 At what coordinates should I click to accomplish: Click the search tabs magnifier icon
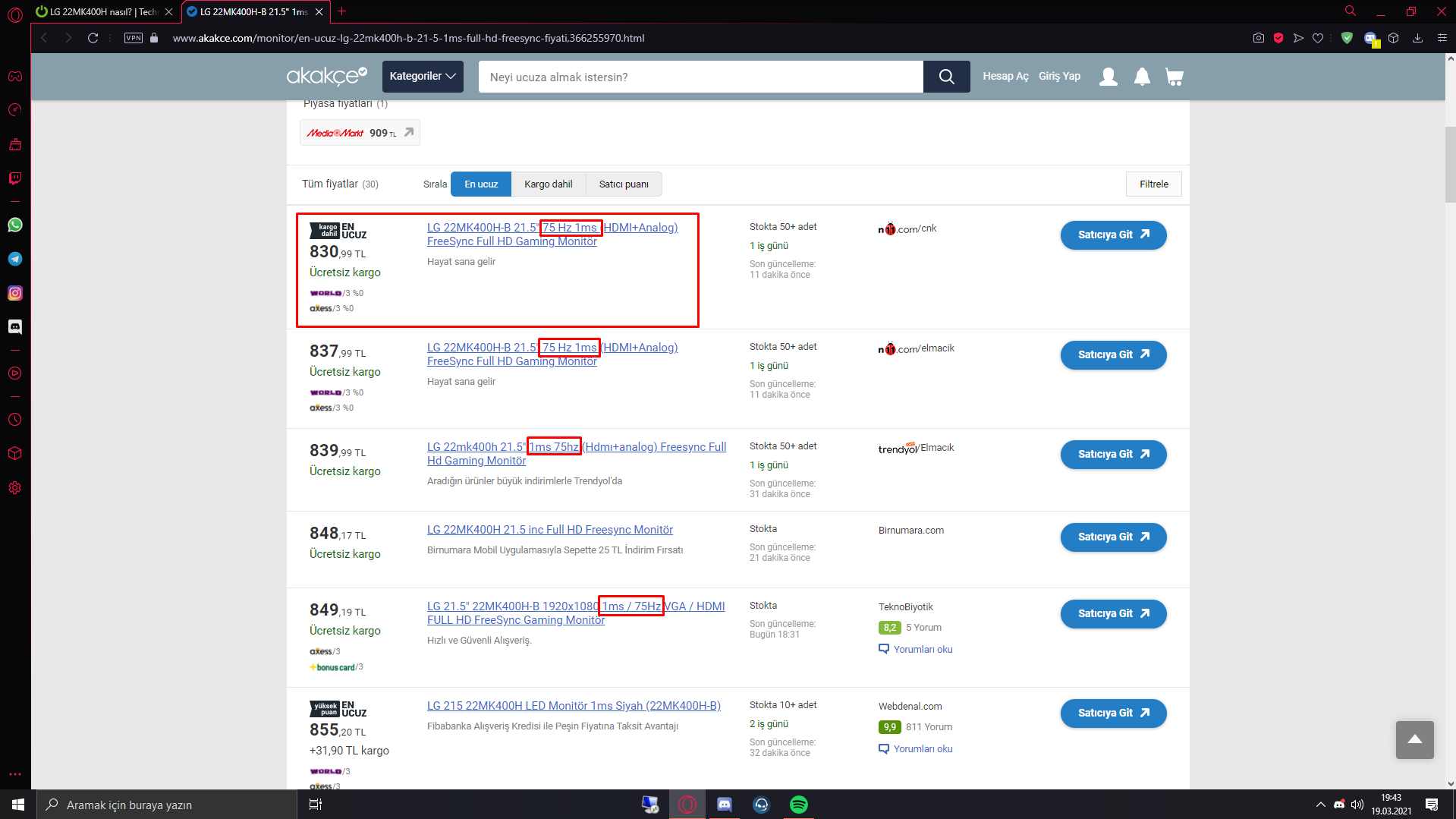point(1351,11)
